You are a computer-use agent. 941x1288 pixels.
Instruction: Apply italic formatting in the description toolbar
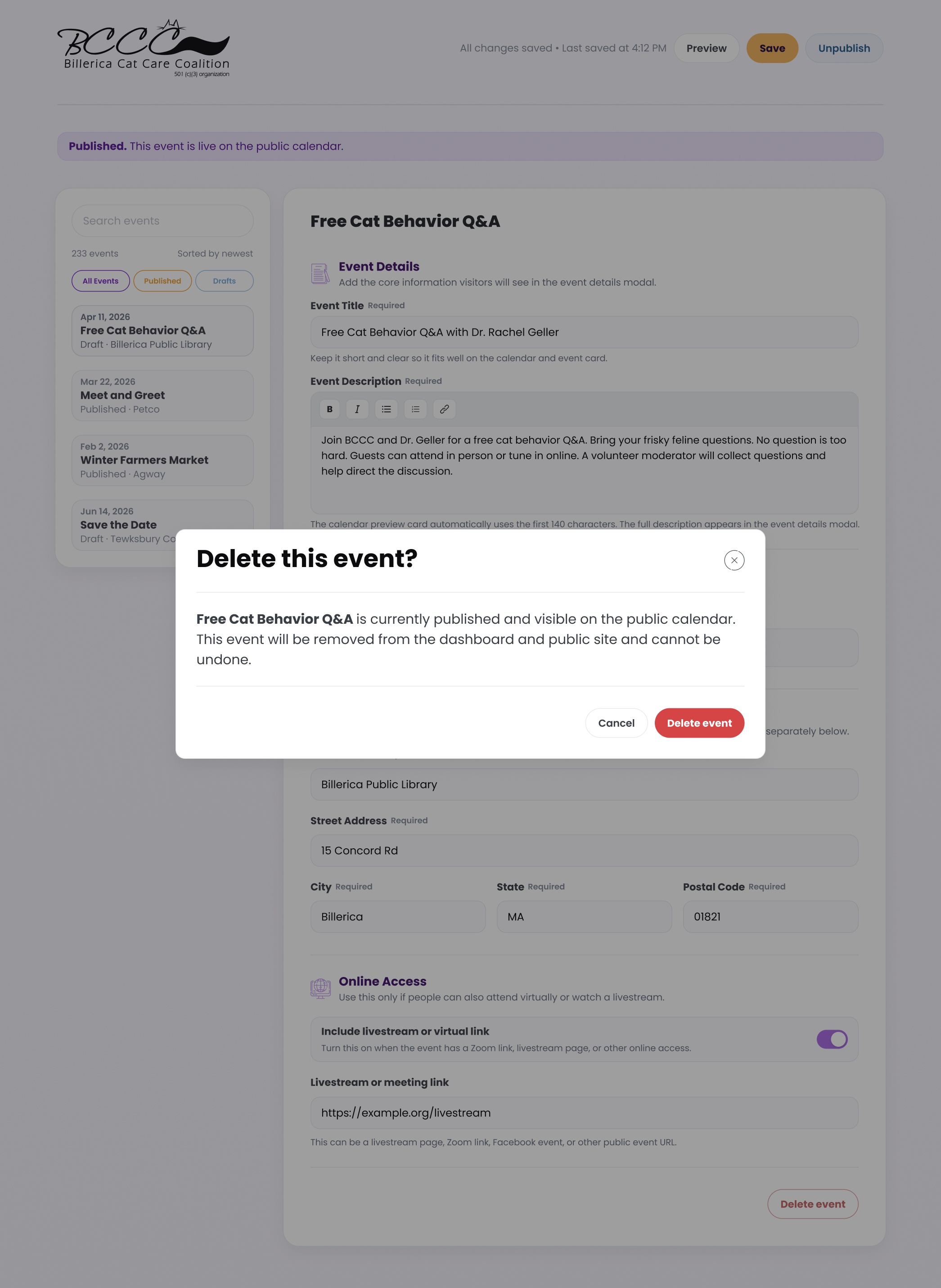click(357, 409)
